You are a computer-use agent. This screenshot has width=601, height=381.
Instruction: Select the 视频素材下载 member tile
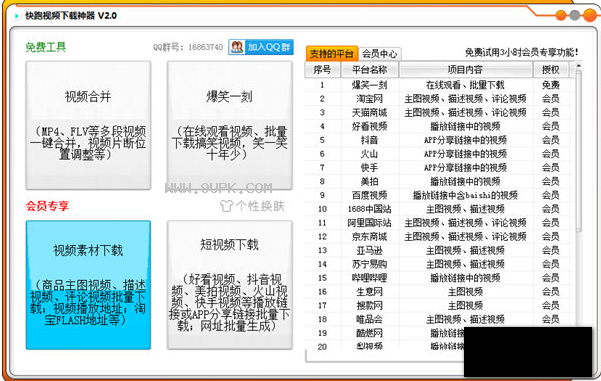tap(88, 285)
